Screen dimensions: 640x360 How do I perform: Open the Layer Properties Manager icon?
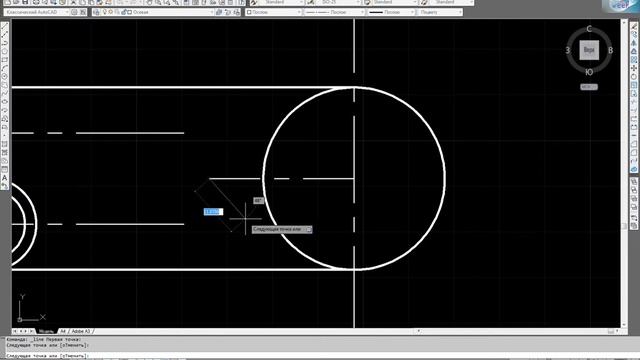pos(96,12)
